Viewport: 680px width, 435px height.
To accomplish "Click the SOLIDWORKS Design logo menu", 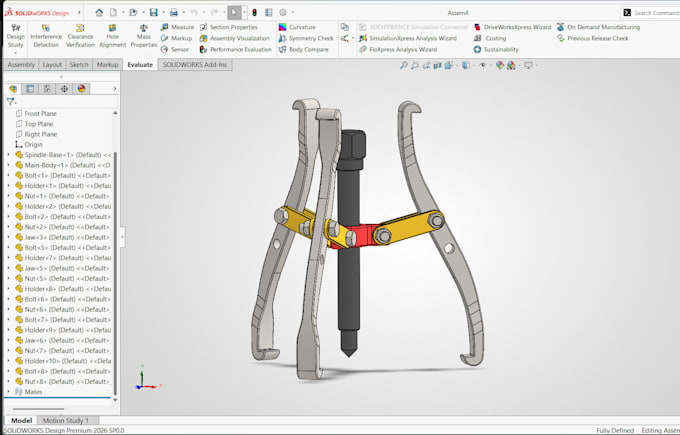I will pos(37,13).
